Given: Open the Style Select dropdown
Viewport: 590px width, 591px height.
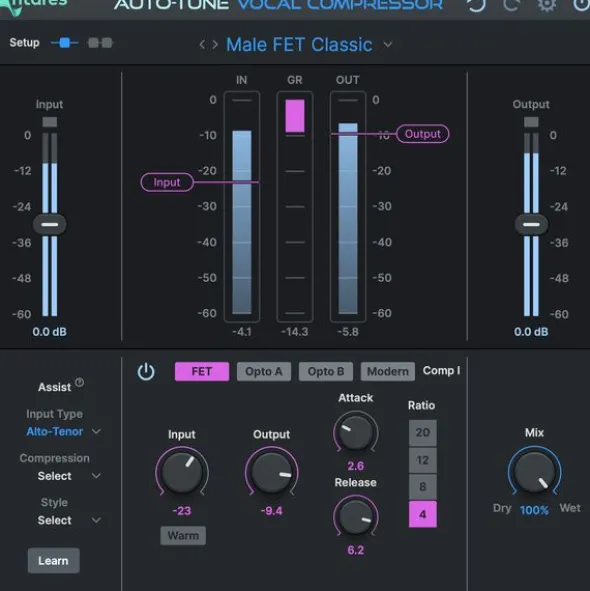Looking at the screenshot, I should coord(69,520).
